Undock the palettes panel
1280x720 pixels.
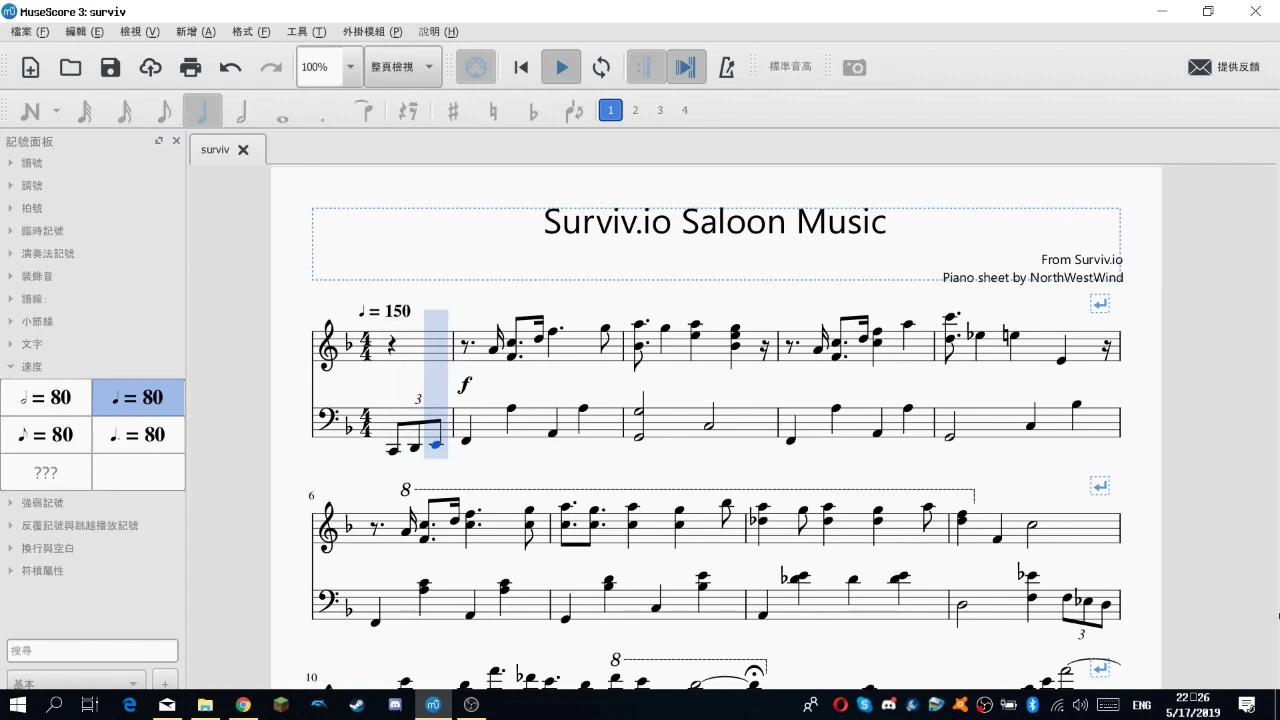point(158,141)
